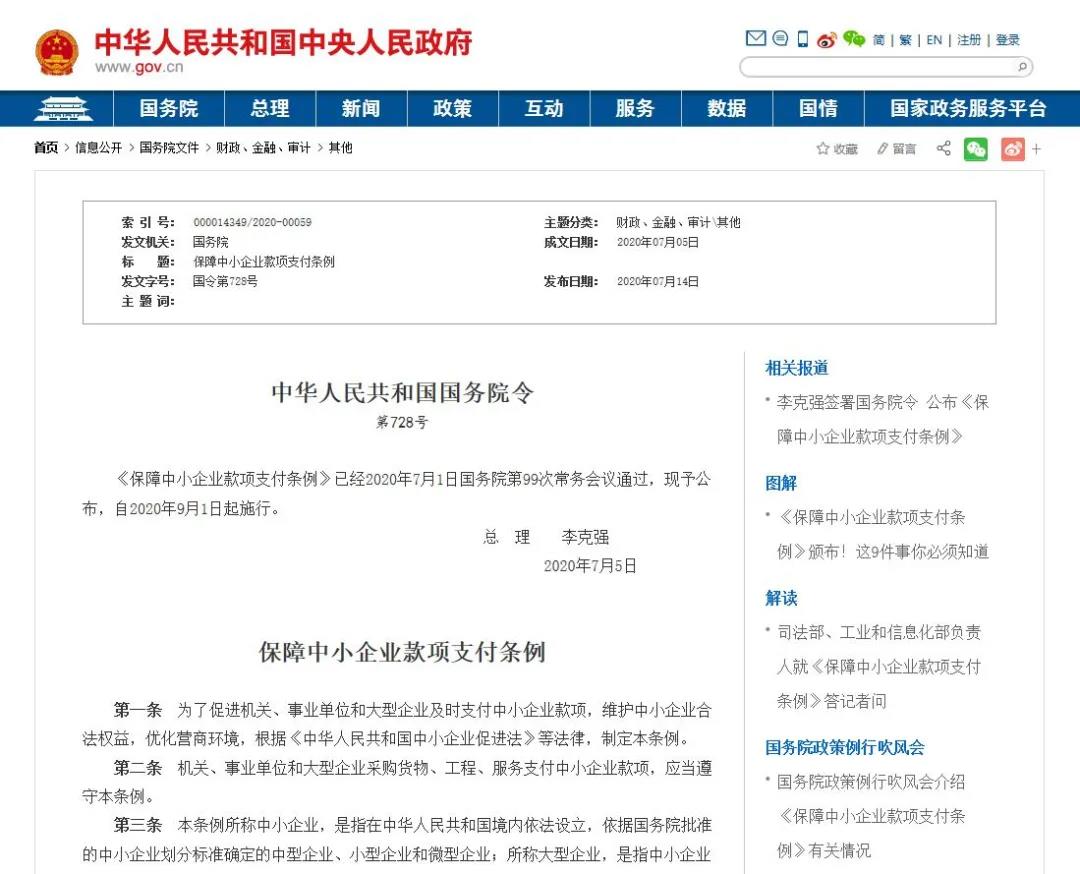
Task: Share to WeChat using the green icon
Action: pyautogui.click(x=976, y=148)
